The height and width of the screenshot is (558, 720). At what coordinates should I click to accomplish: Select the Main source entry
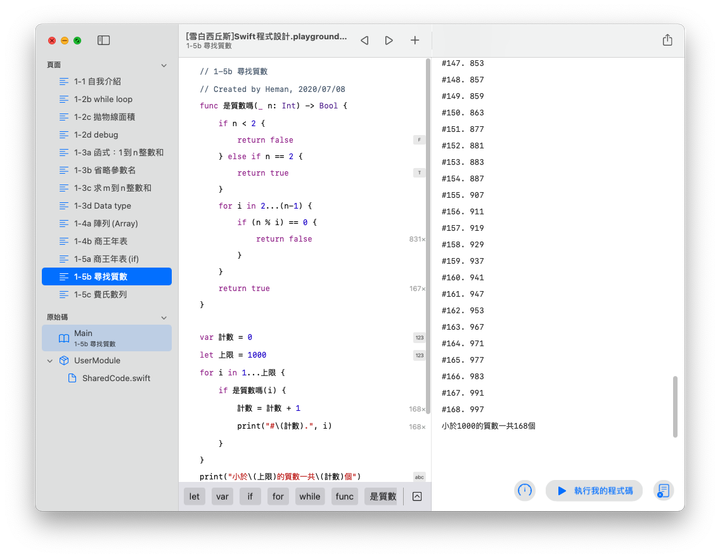pyautogui.click(x=107, y=338)
